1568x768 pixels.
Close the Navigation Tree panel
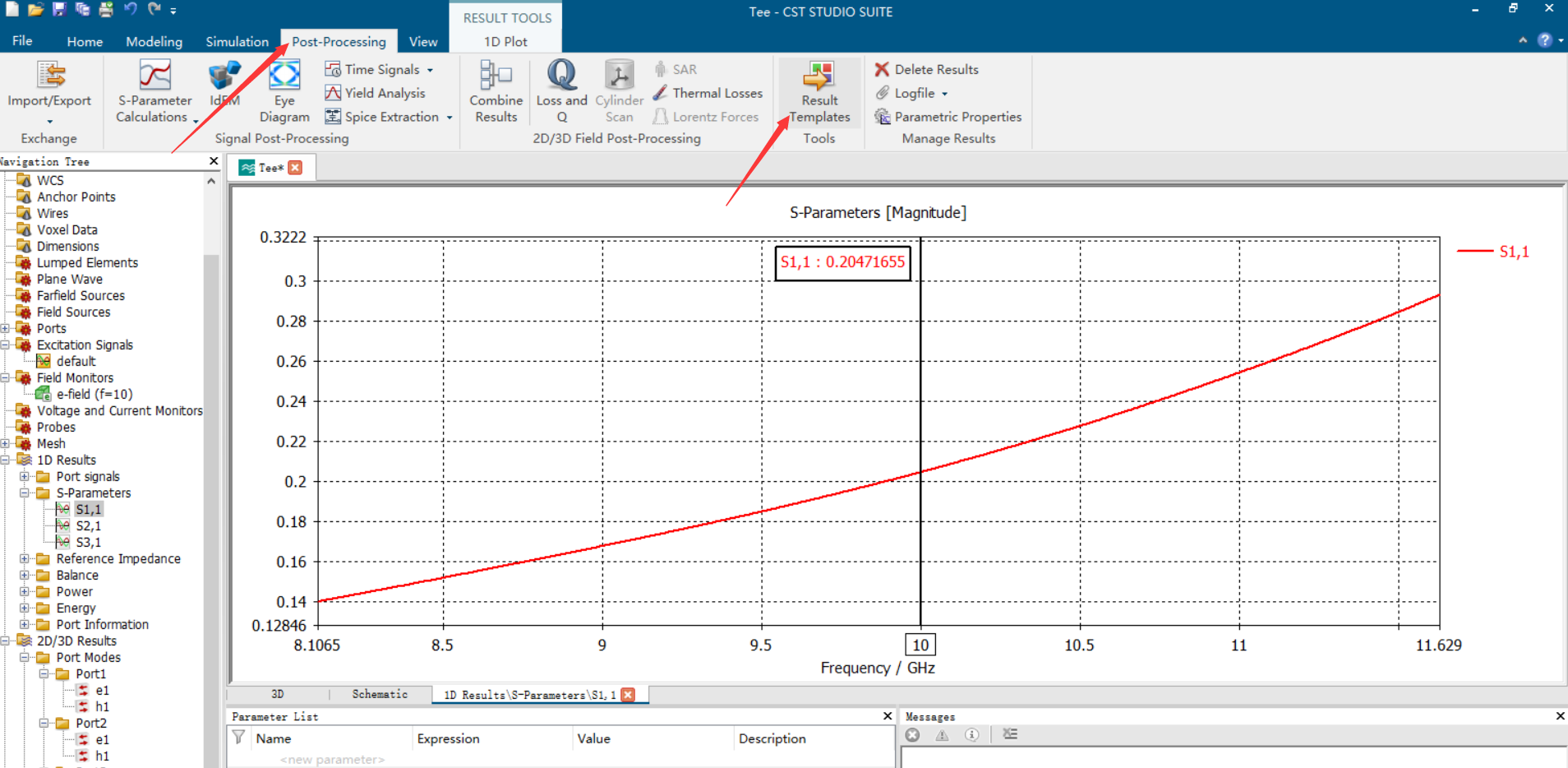(214, 161)
